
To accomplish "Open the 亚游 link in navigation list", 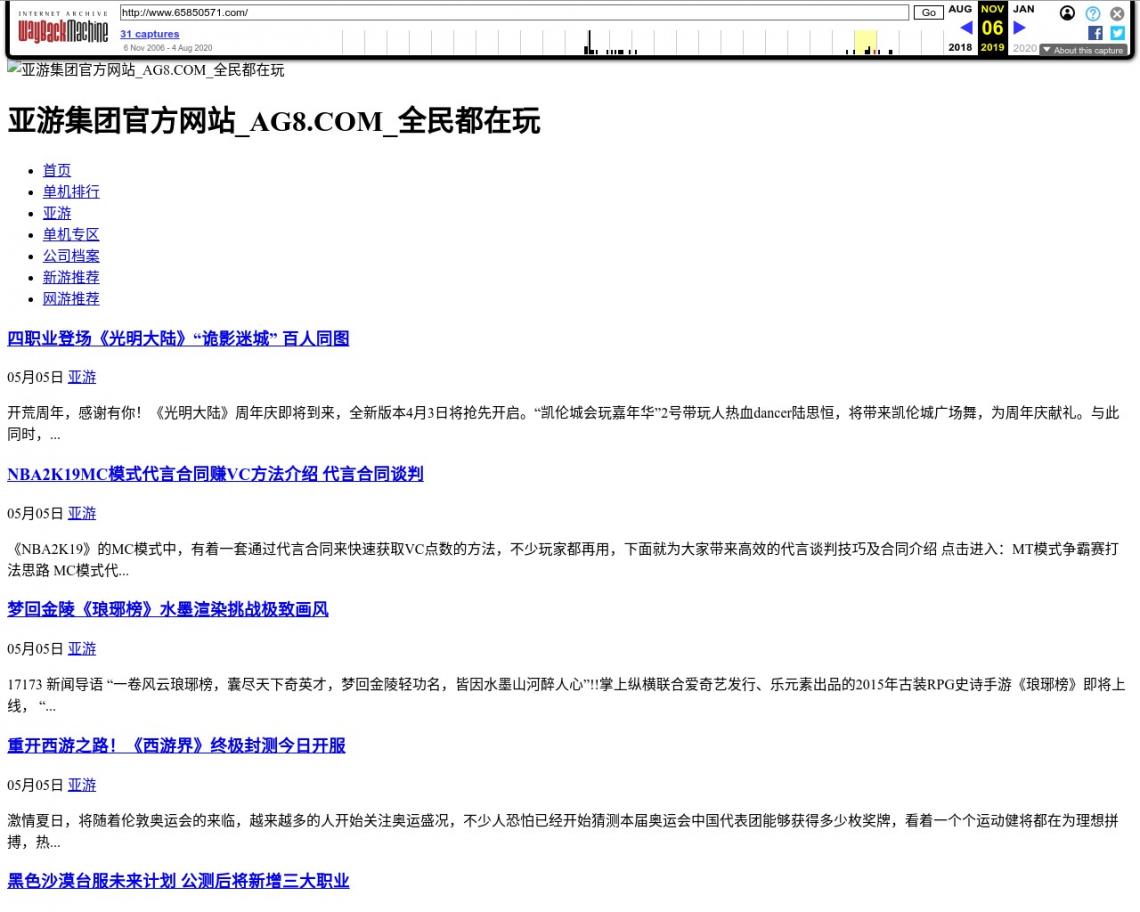I will click(x=57, y=213).
